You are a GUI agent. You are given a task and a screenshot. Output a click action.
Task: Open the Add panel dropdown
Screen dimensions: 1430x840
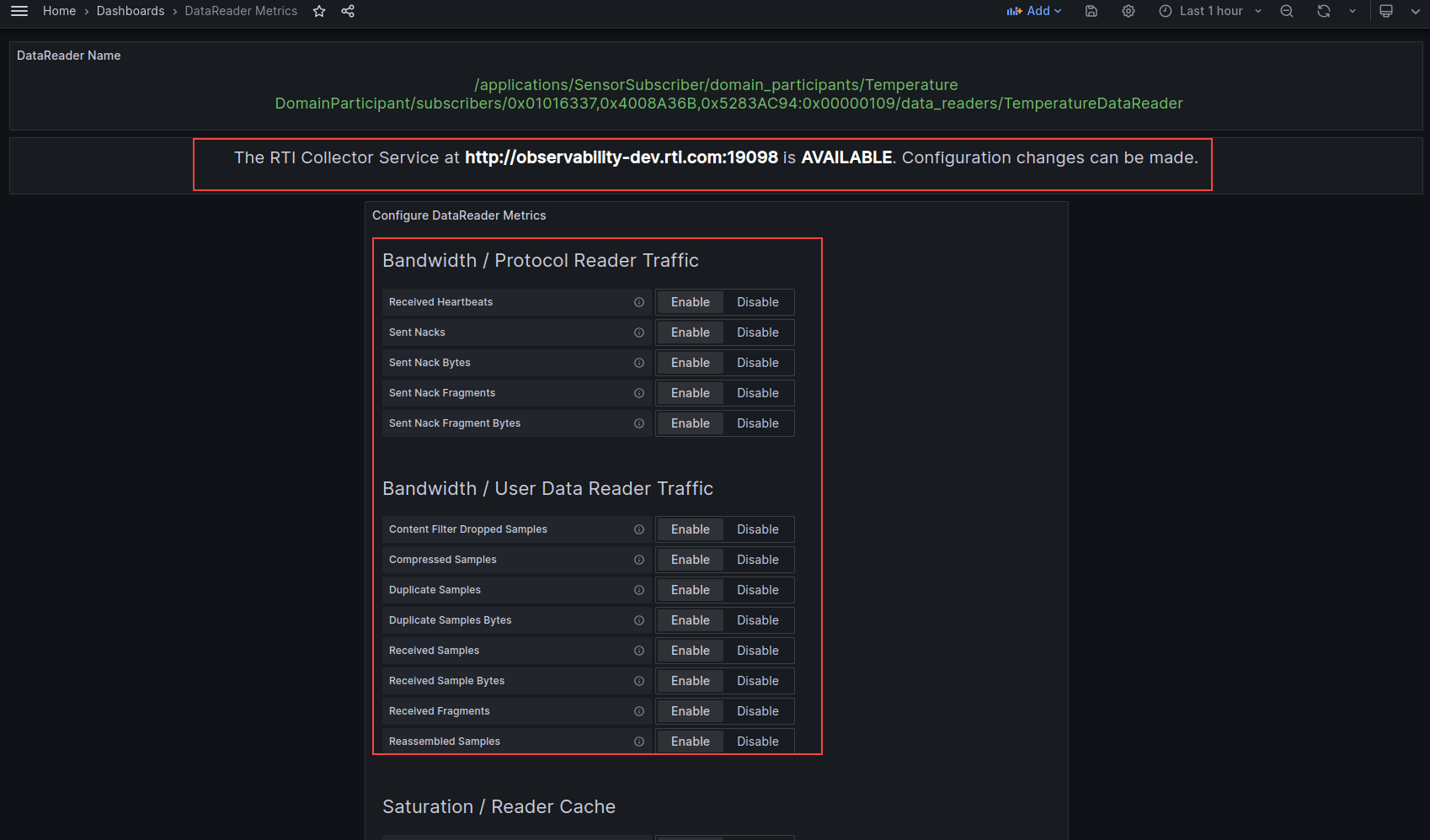point(1034,11)
